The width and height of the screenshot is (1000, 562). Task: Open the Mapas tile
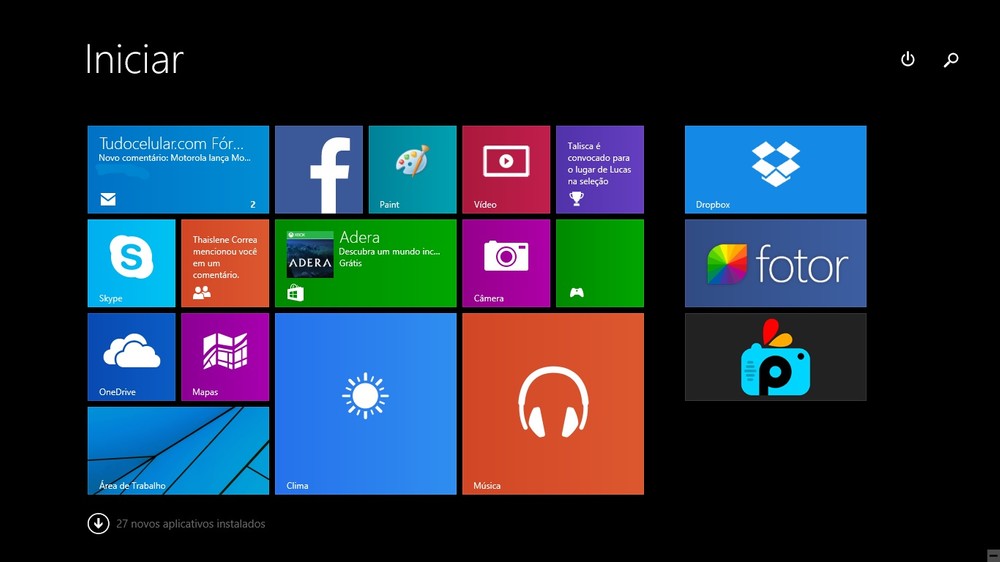point(225,357)
